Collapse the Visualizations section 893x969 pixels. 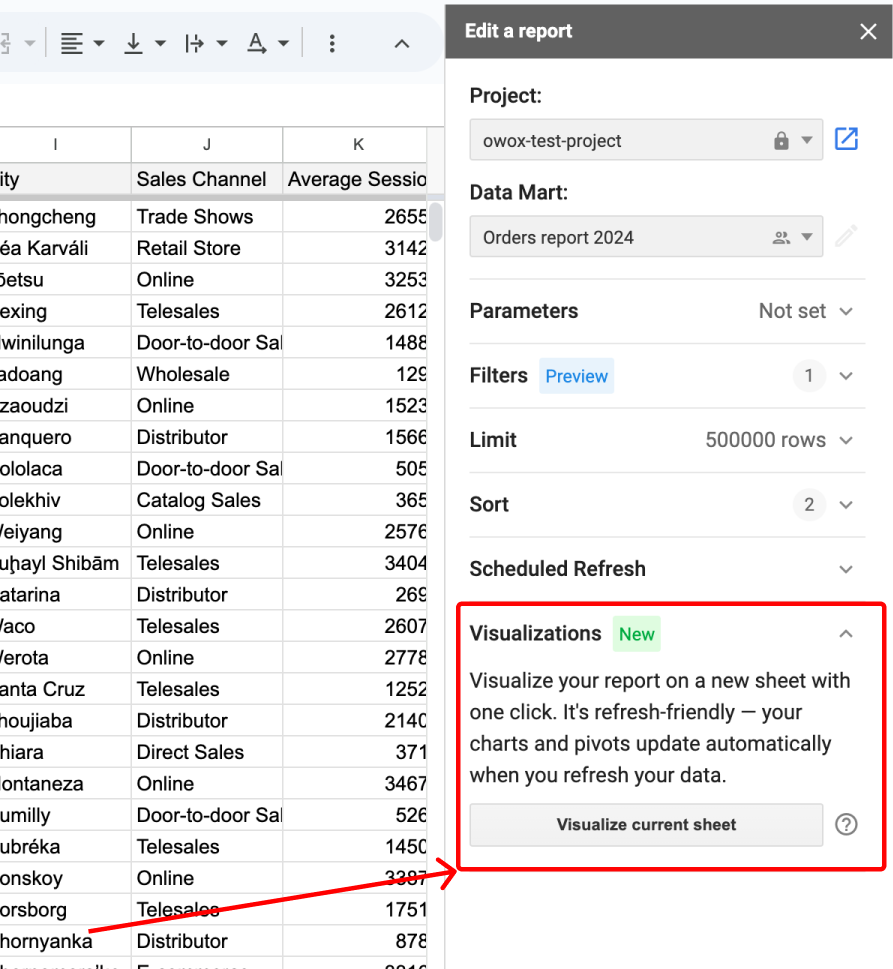pyautogui.click(x=846, y=633)
